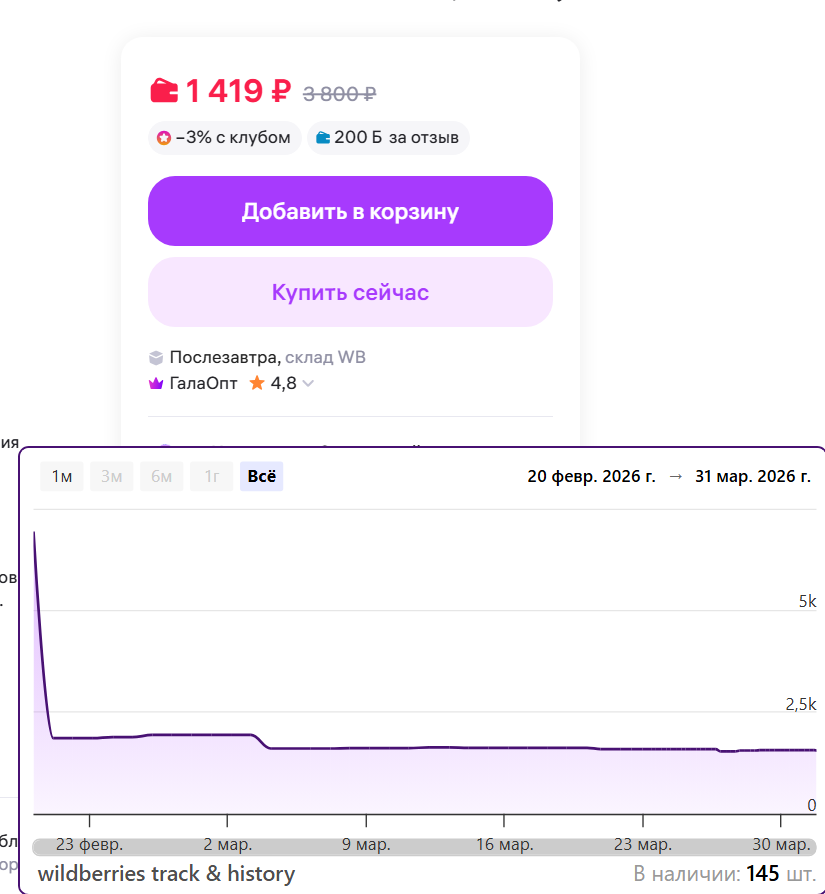The height and width of the screenshot is (894, 825).
Task: Expand seller details chevron next to 4,8
Action: click(x=308, y=384)
